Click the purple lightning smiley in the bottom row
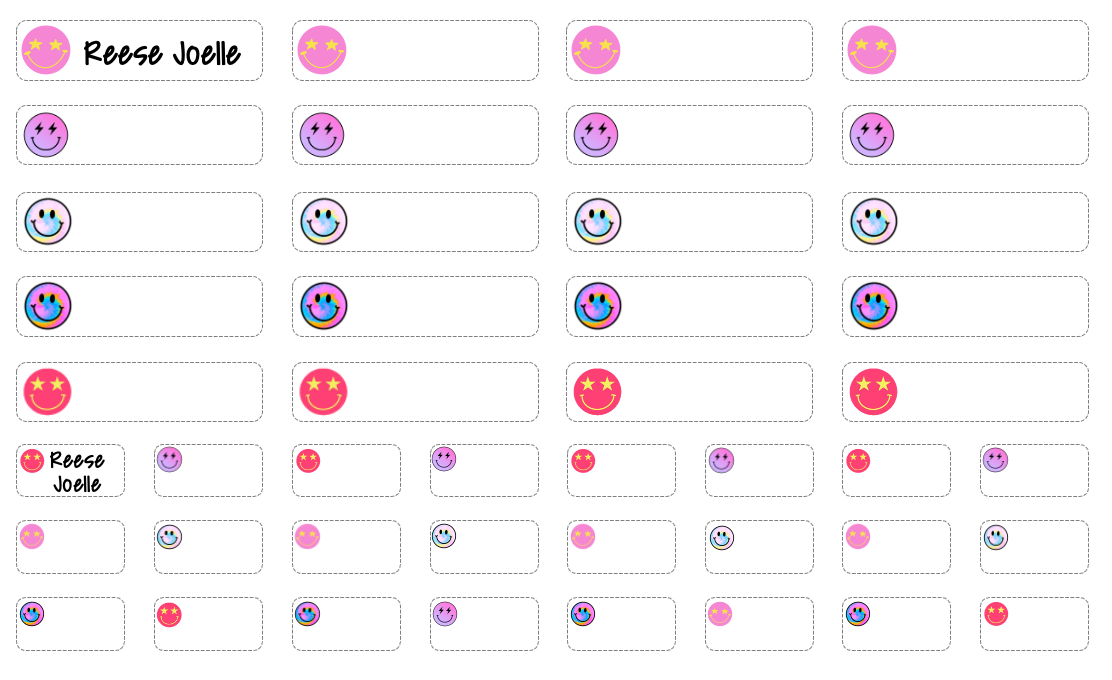Viewport: 1112px width, 680px height. click(x=445, y=613)
